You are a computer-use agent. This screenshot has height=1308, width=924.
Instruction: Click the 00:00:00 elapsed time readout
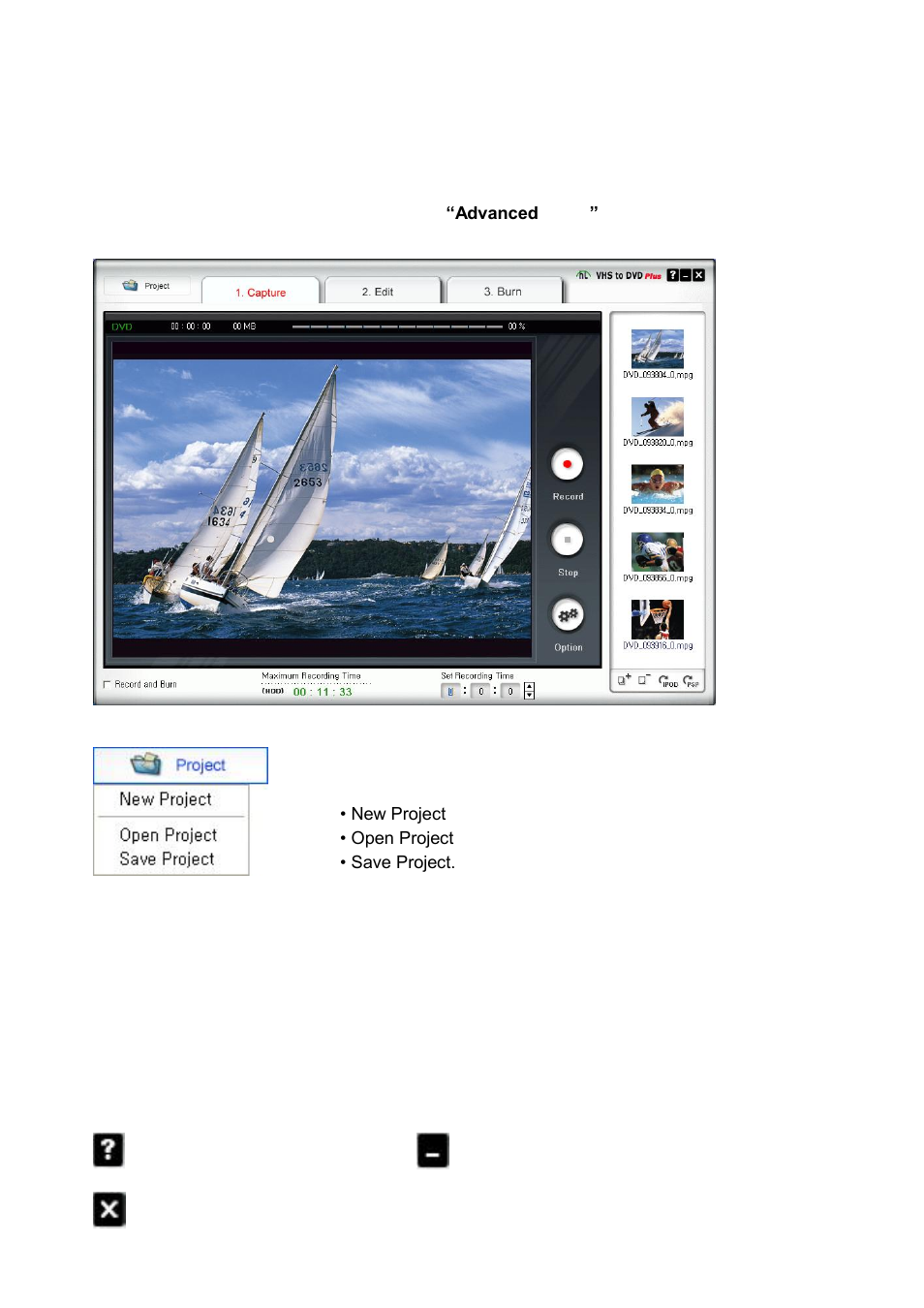(x=191, y=327)
